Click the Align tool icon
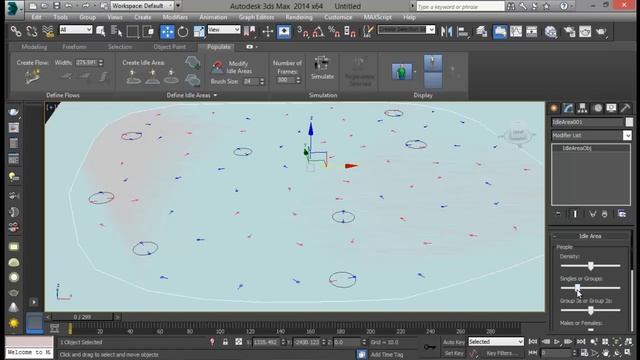The image size is (640, 360). (x=463, y=31)
